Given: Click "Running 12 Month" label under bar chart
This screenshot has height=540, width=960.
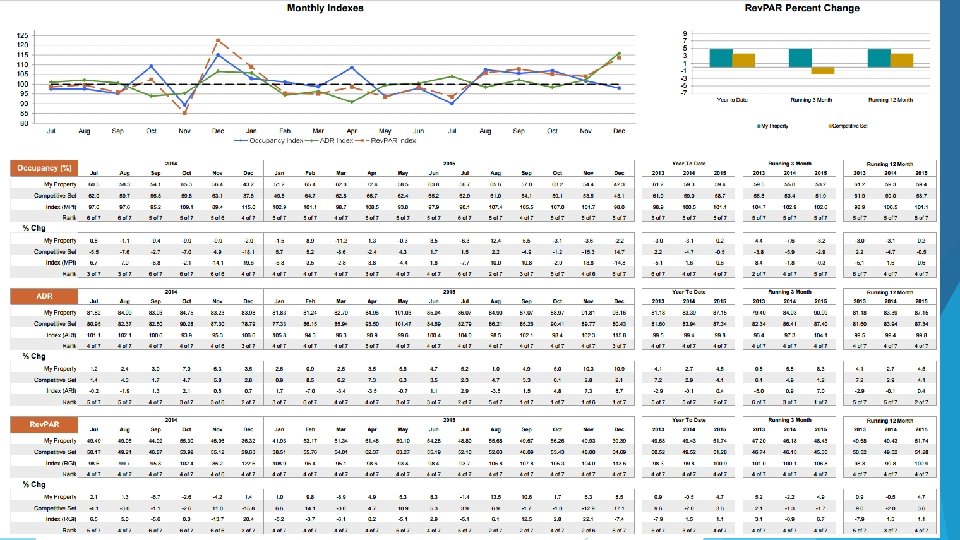Looking at the screenshot, I should point(890,100).
